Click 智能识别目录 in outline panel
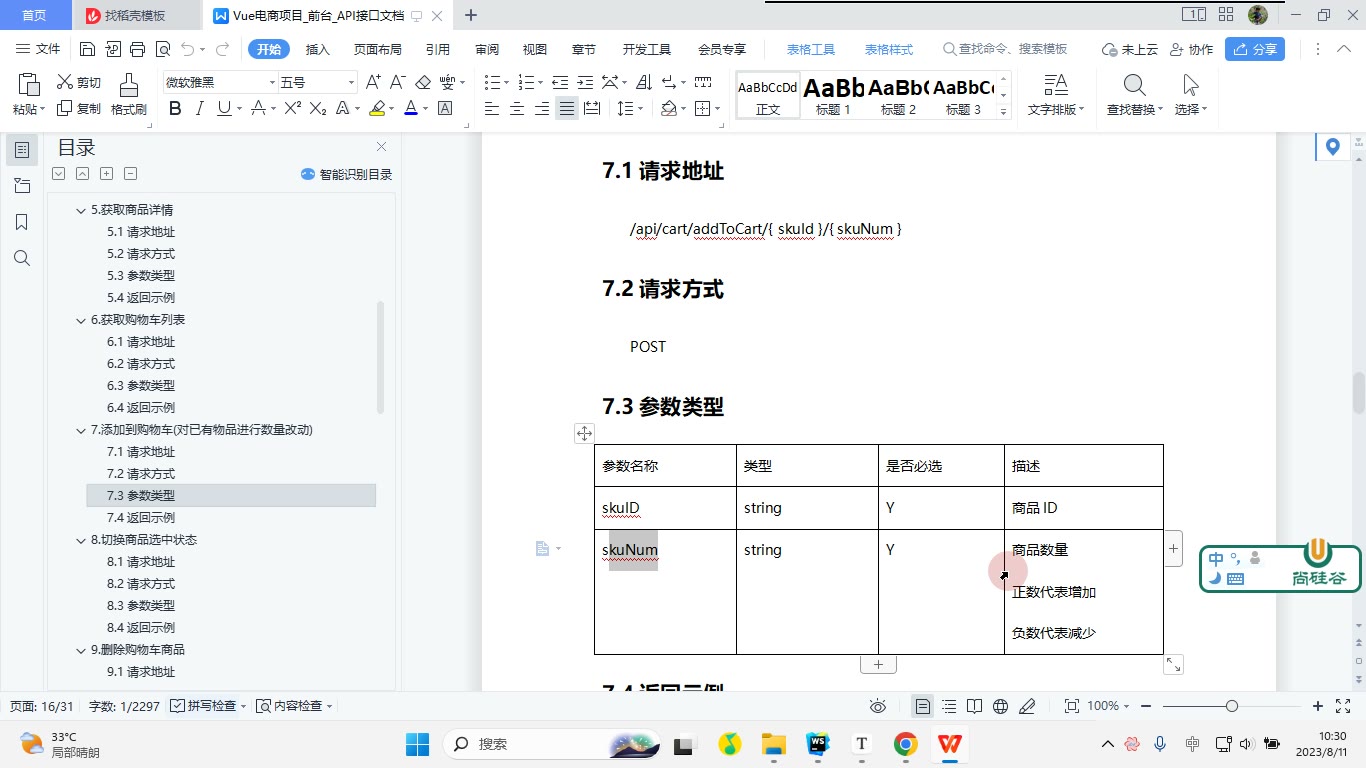The height and width of the screenshot is (768, 1366). pyautogui.click(x=346, y=174)
